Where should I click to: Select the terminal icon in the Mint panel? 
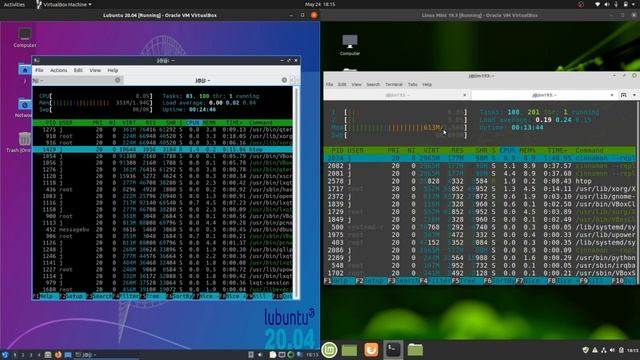(393, 350)
